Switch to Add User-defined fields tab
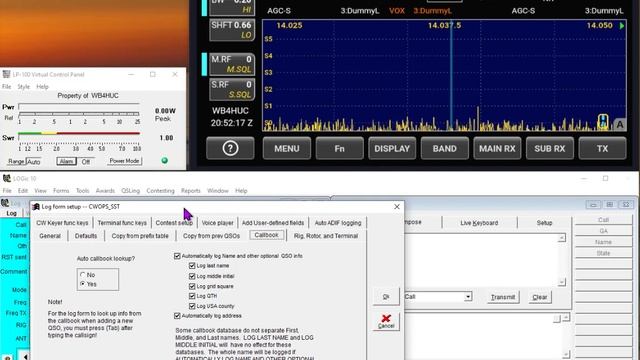Screen dimensions: 640x360 [x=273, y=223]
